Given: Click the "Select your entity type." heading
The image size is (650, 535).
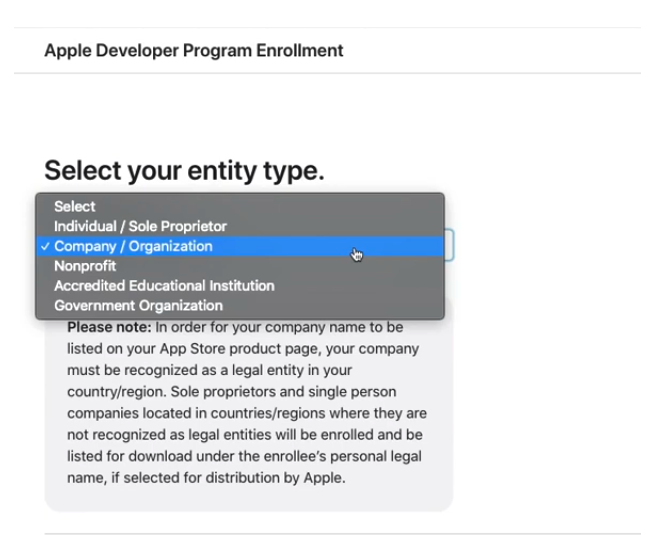Looking at the screenshot, I should tap(184, 170).
